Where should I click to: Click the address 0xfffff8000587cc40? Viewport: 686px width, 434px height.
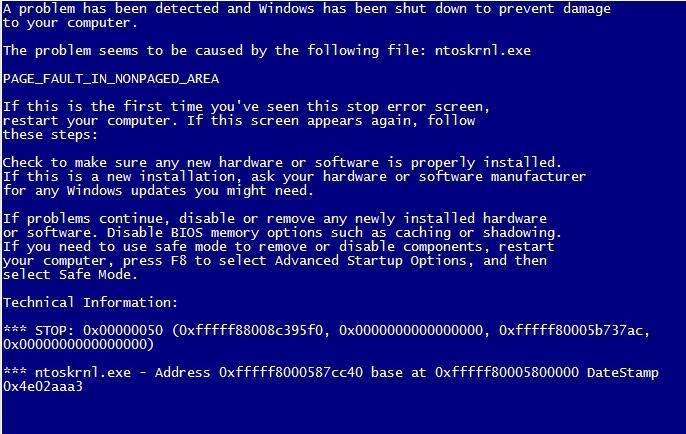[291, 373]
